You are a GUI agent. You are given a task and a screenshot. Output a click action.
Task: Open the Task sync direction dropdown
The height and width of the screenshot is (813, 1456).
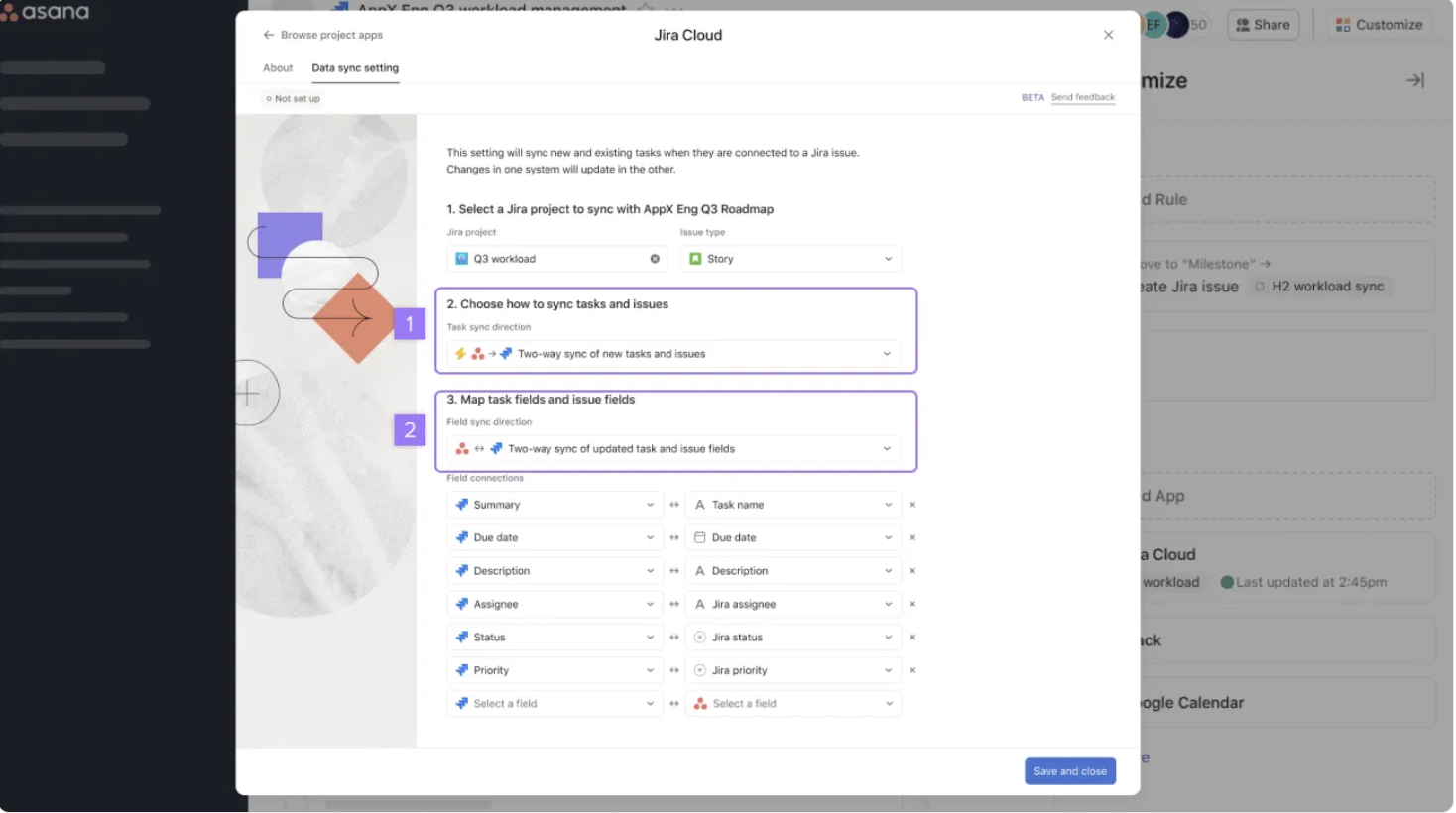click(x=673, y=354)
